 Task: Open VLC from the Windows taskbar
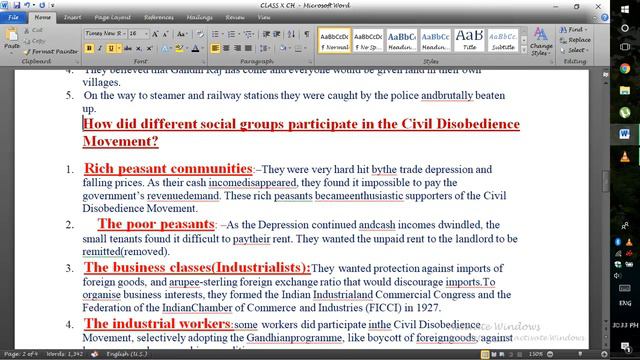click(624, 157)
